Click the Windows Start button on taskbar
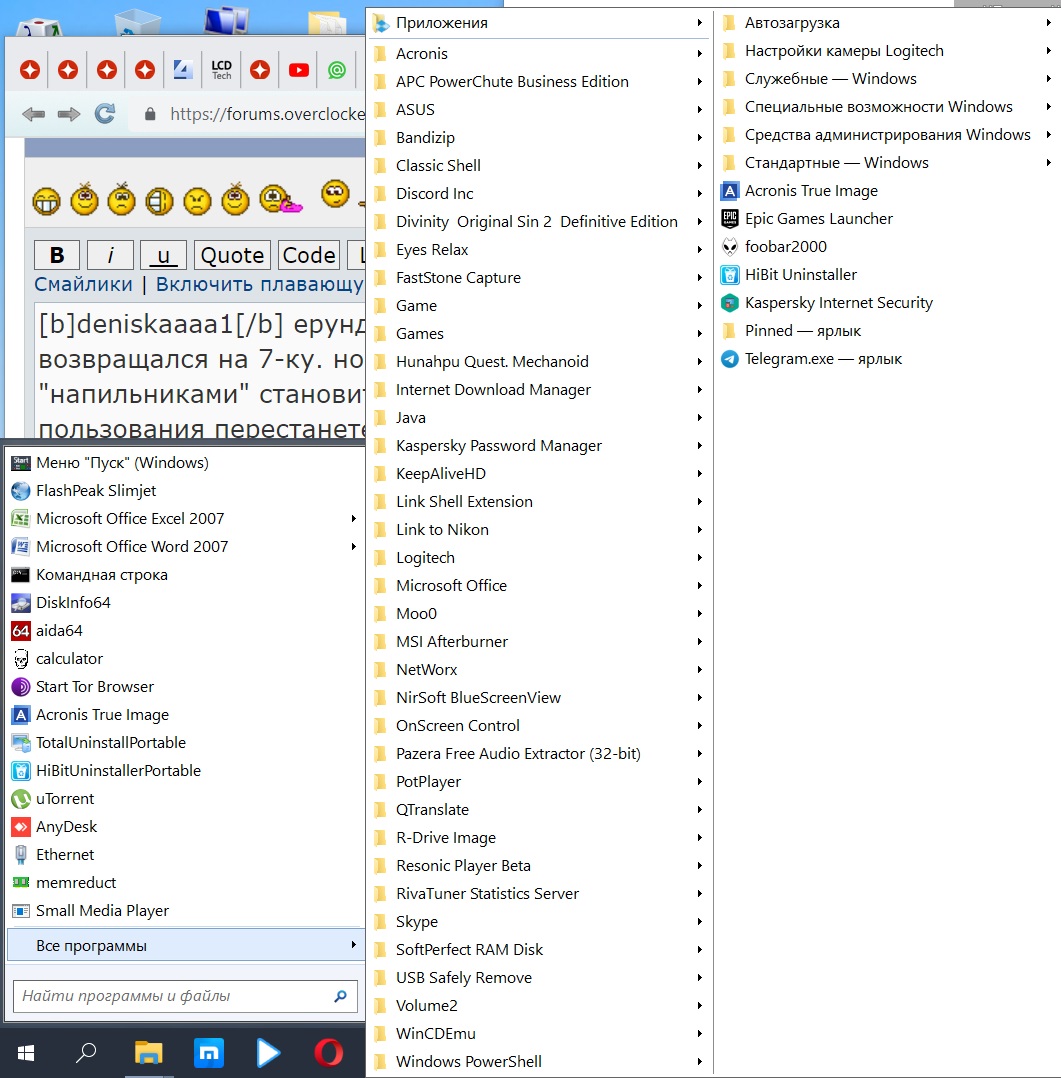The image size is (1061, 1078). coord(25,1053)
